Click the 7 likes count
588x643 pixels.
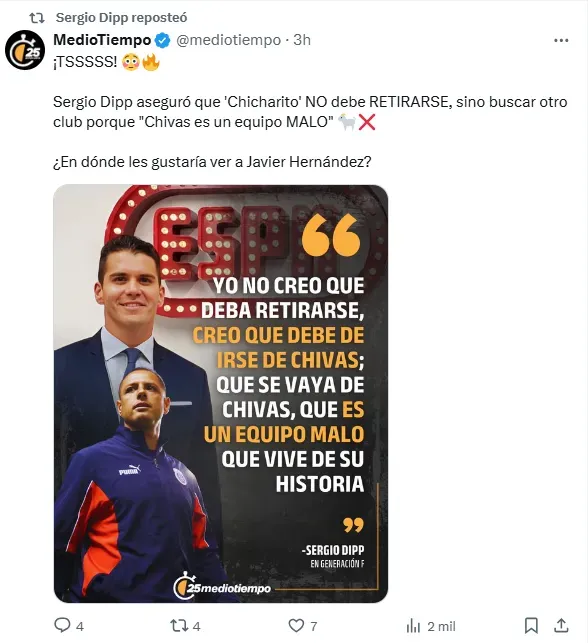tap(314, 626)
